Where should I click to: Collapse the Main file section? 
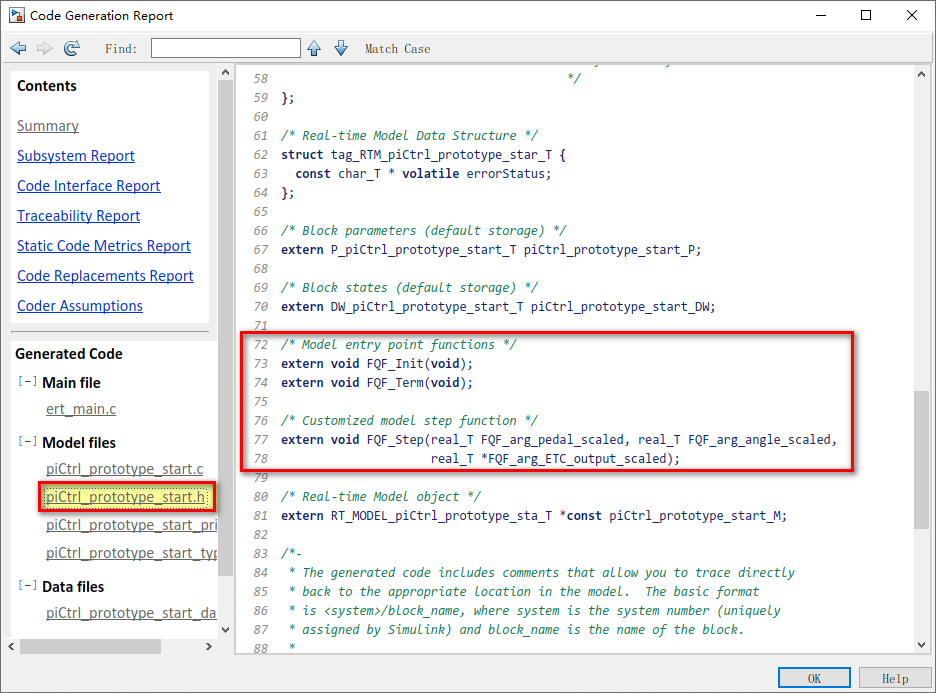(27, 381)
